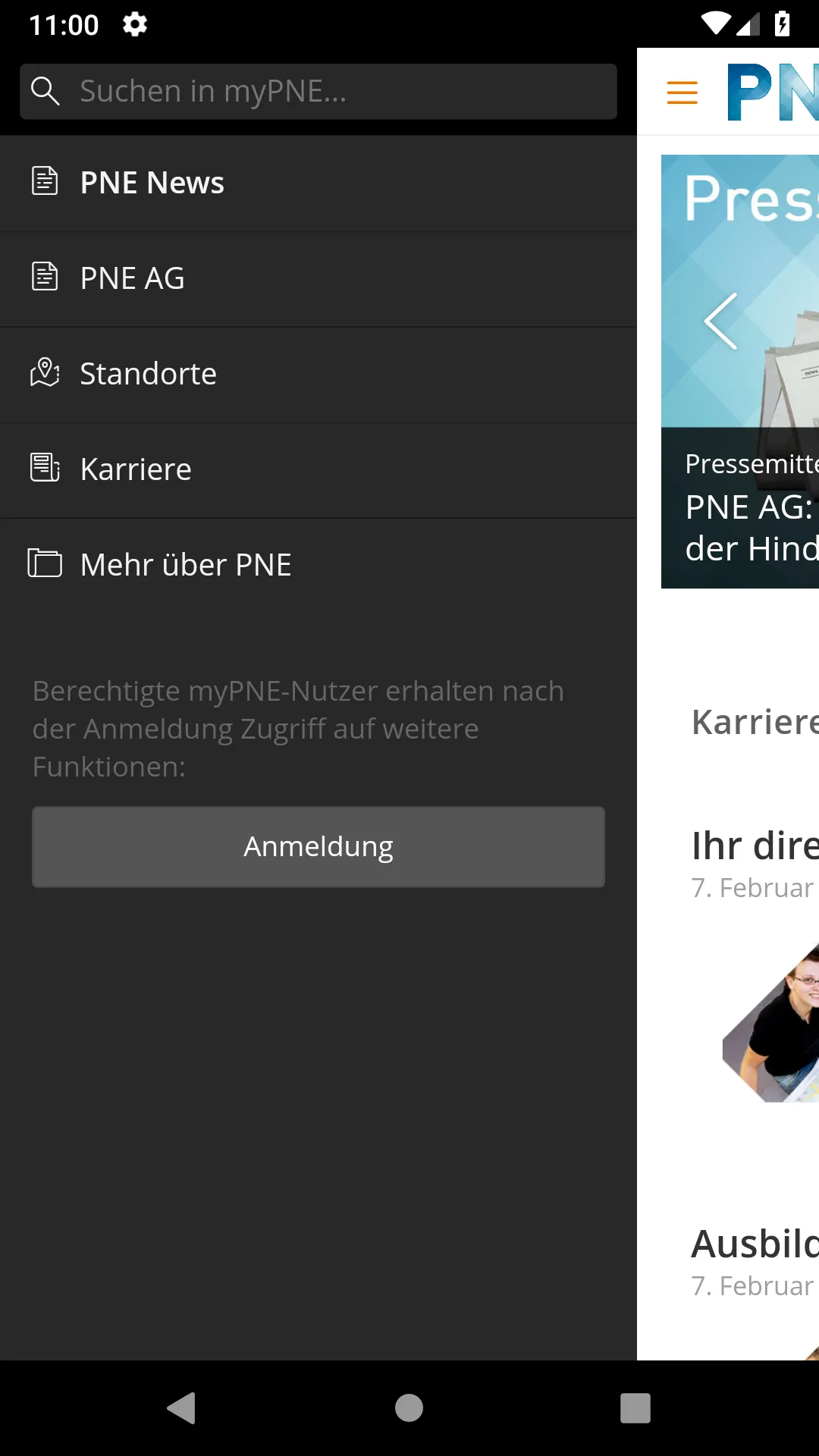Viewport: 819px width, 1456px height.
Task: Select the PNE AG menu item
Action: (318, 278)
